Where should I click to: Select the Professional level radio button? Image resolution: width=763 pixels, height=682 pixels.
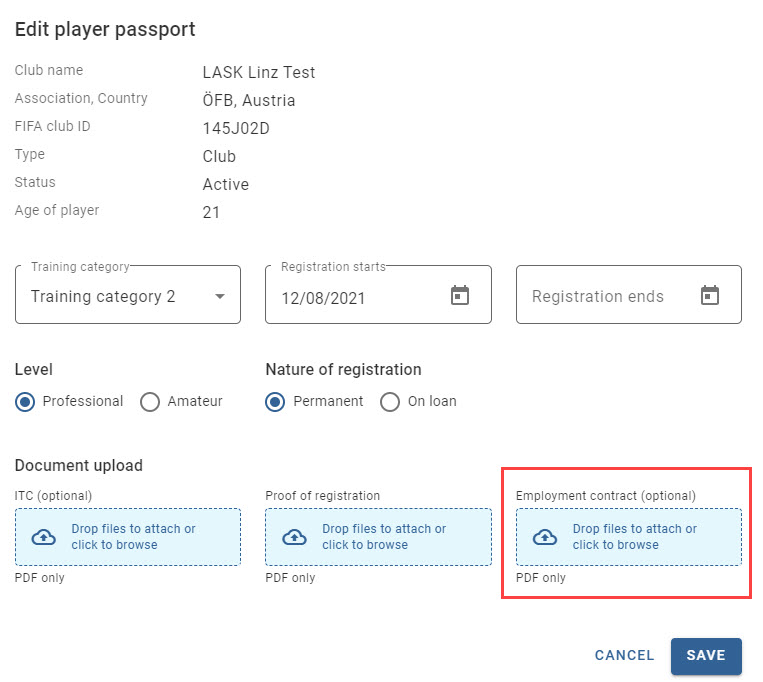coord(25,402)
